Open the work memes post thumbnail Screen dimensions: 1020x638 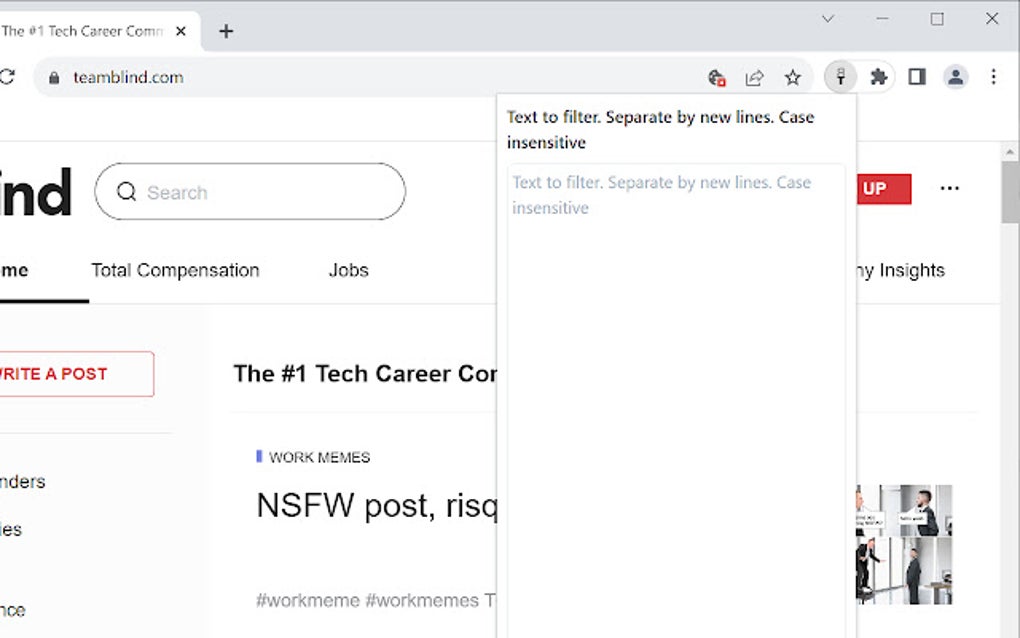pos(904,545)
